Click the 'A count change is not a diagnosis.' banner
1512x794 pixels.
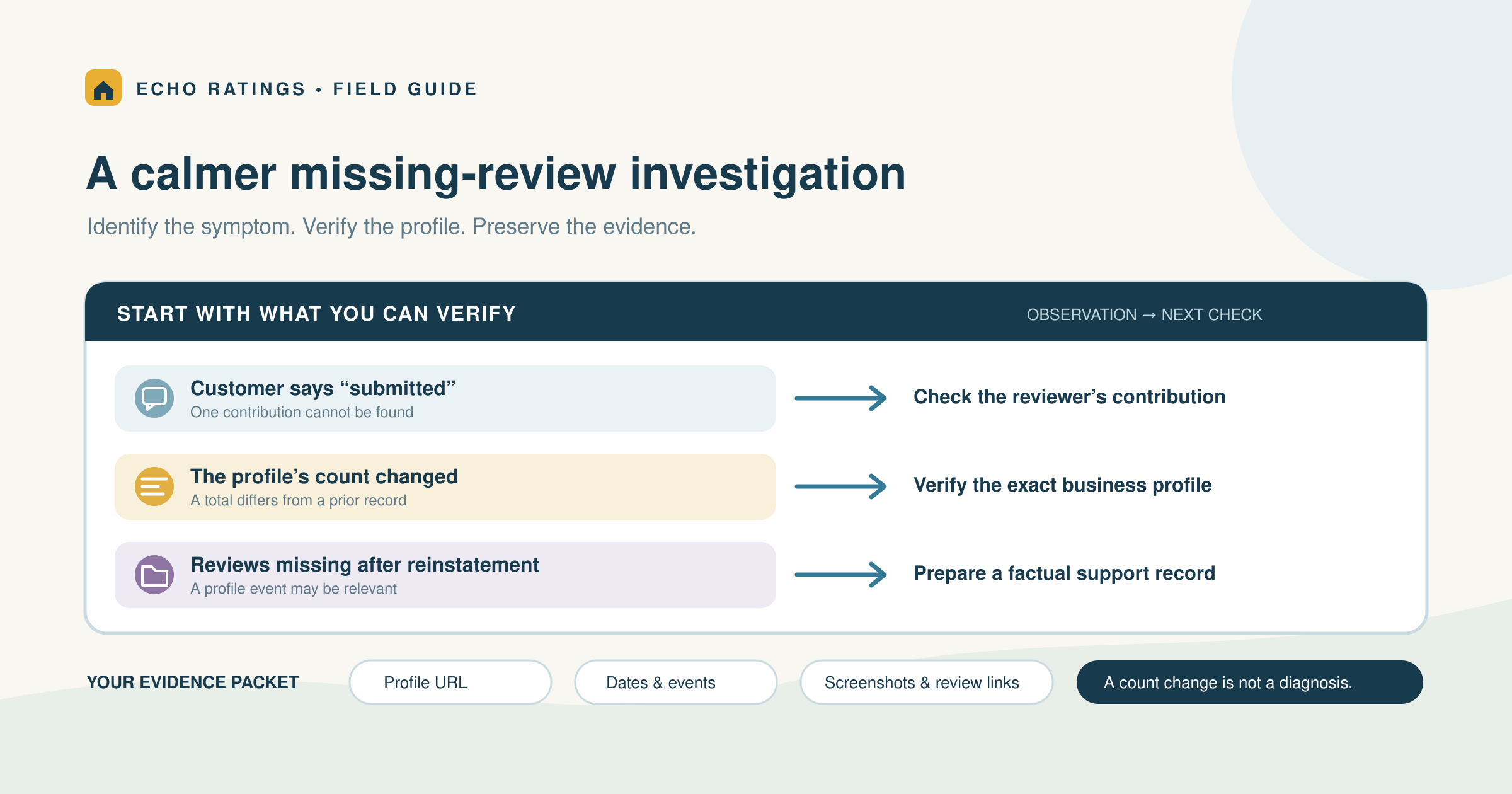coord(1249,682)
